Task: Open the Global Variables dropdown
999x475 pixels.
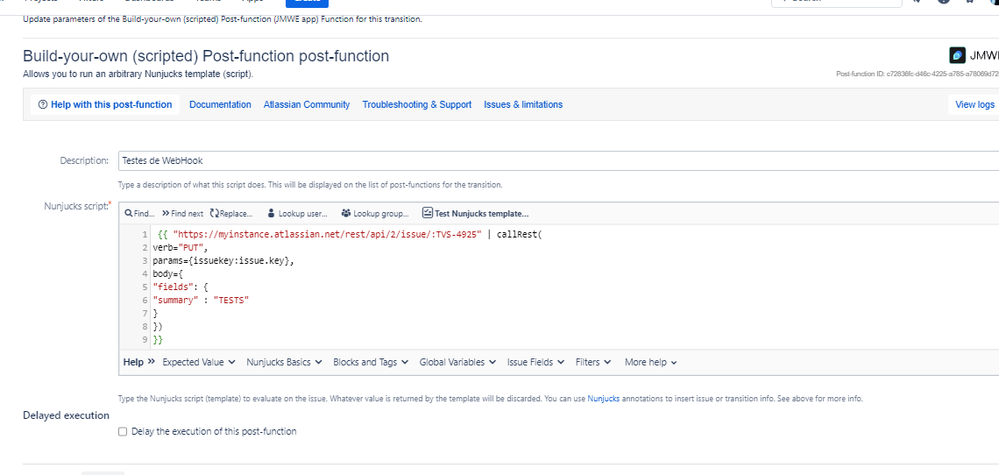Action: [x=457, y=362]
